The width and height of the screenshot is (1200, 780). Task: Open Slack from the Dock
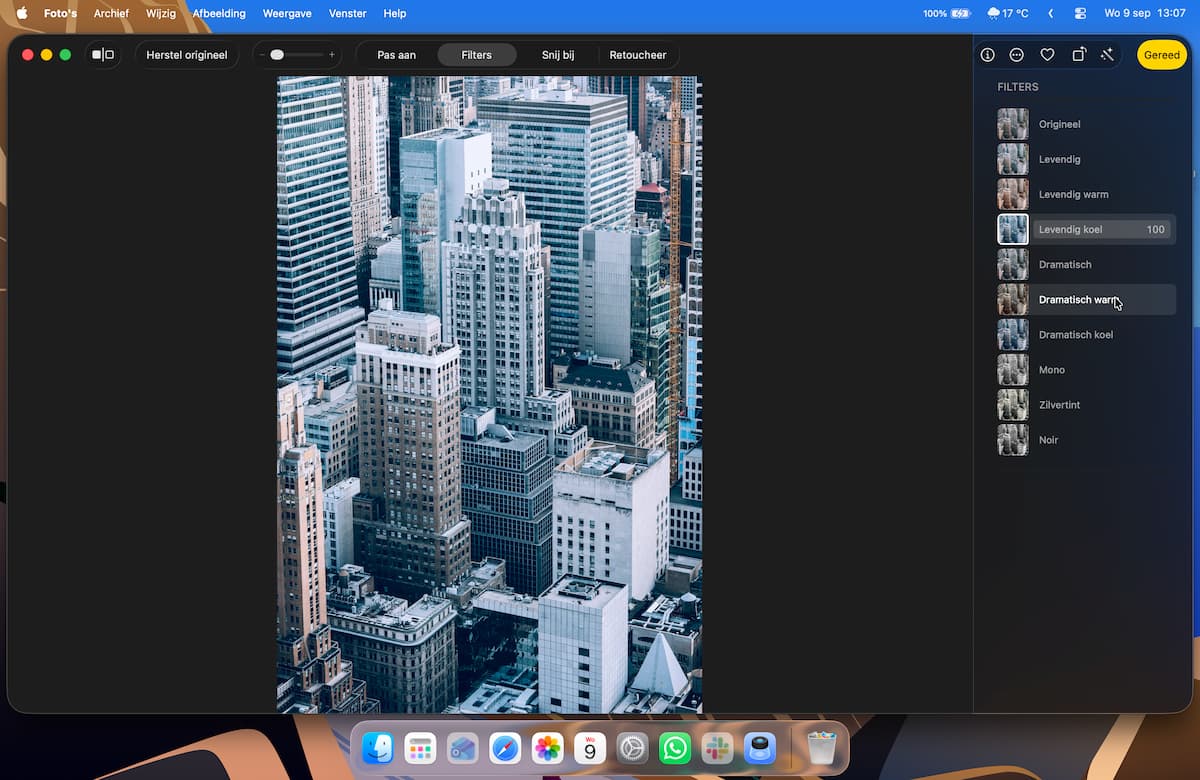click(718, 748)
